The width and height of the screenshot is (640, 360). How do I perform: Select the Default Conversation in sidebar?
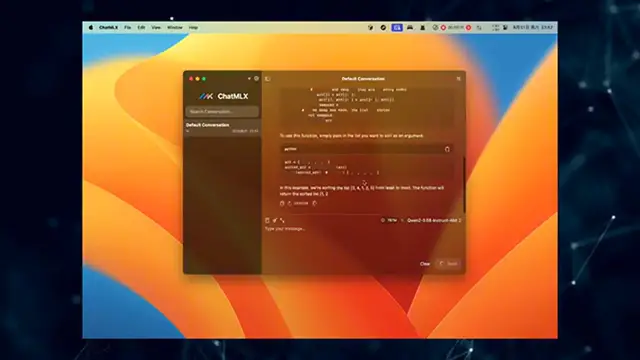[x=222, y=127]
